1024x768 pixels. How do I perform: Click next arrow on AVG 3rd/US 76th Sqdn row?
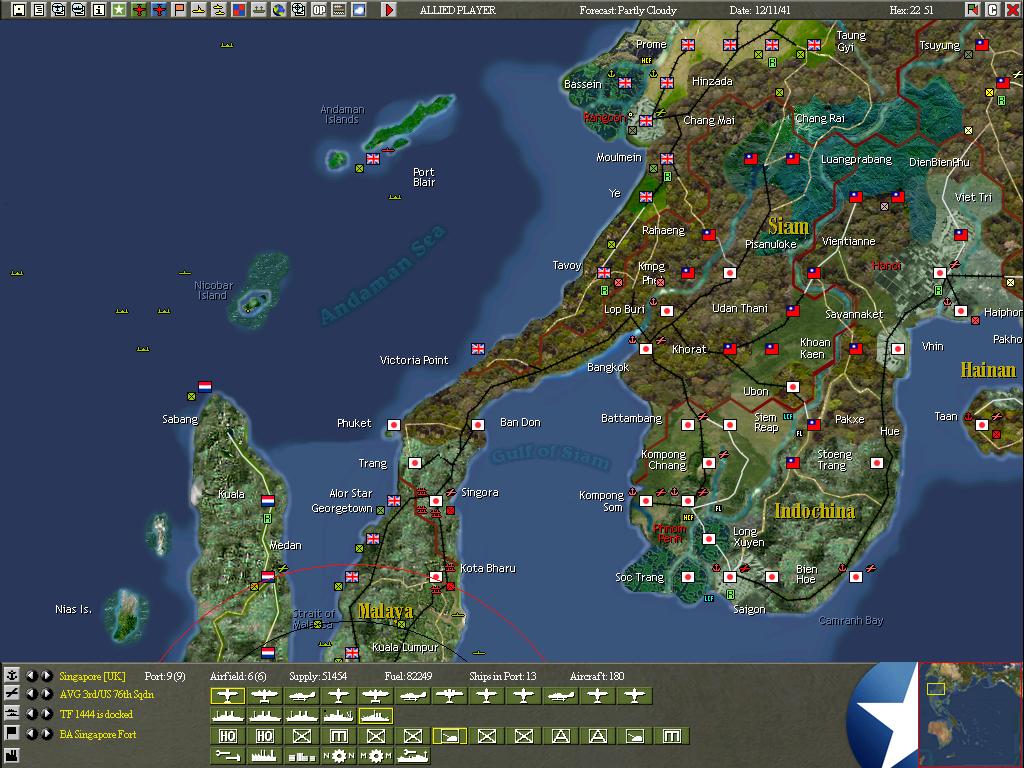coord(46,694)
